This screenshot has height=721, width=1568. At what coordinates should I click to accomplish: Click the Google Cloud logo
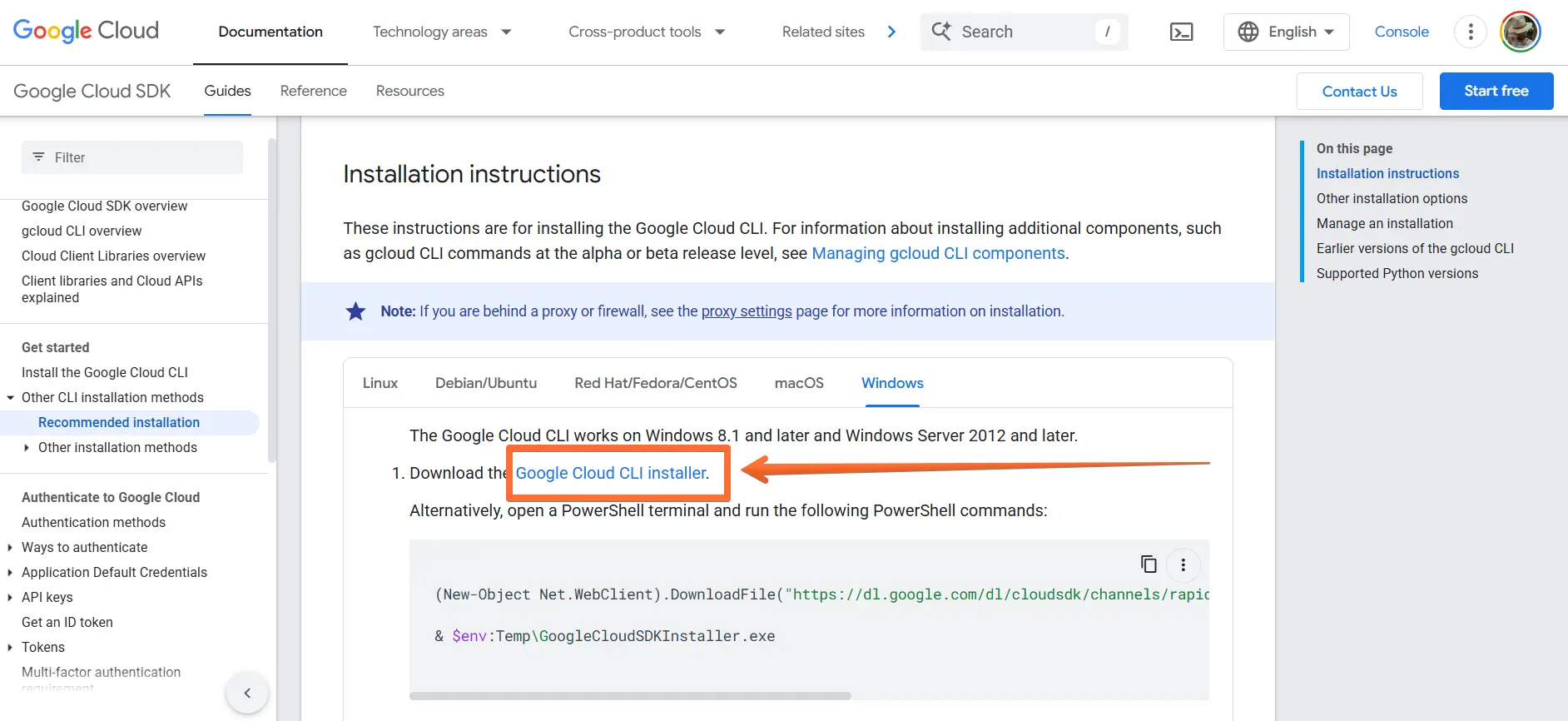coord(86,31)
